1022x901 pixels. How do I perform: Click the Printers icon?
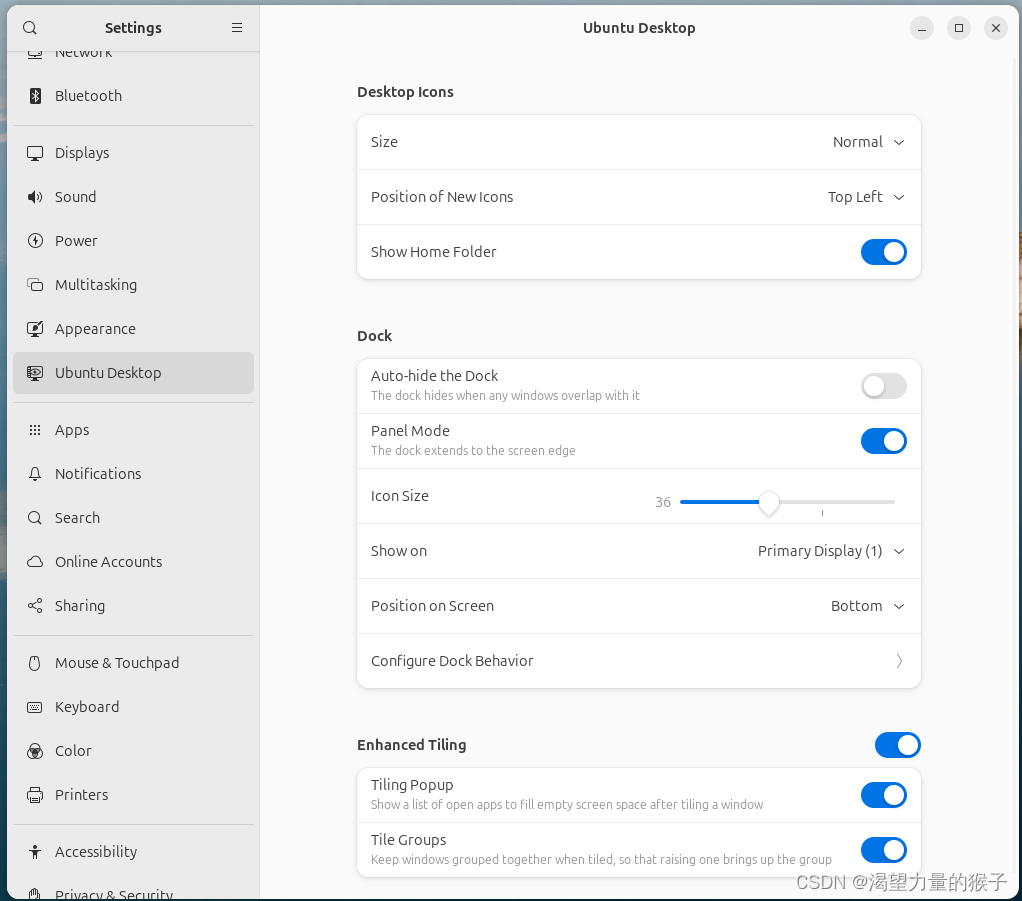tap(35, 795)
